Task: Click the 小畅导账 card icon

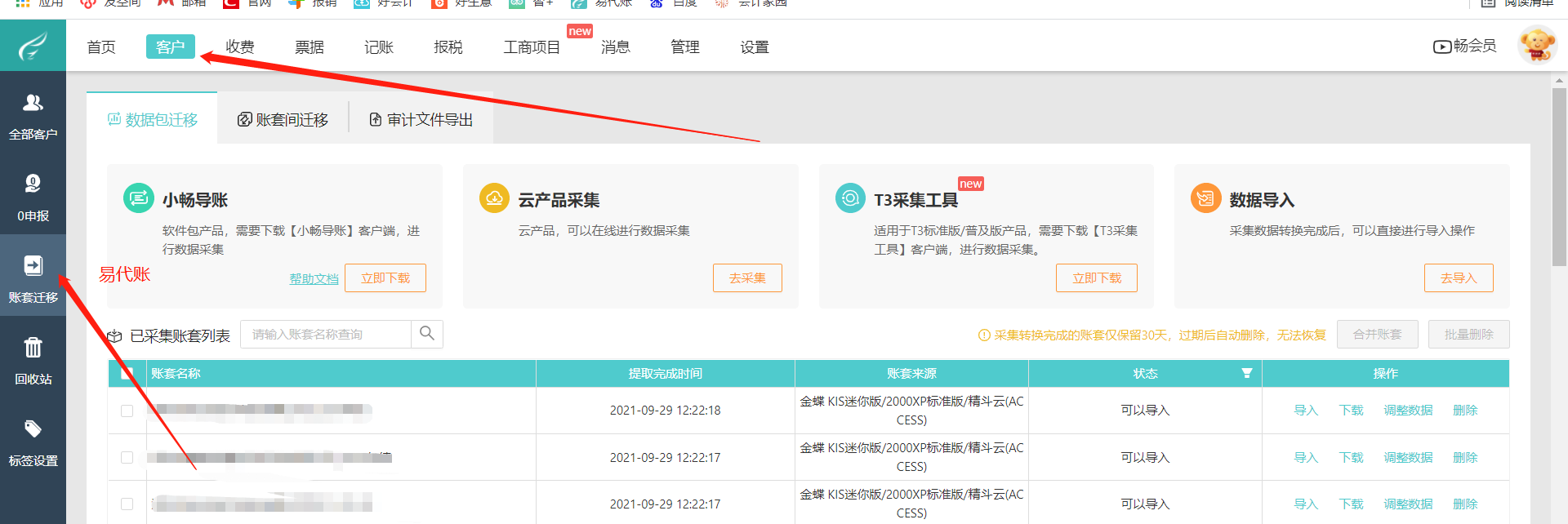Action: (x=139, y=198)
